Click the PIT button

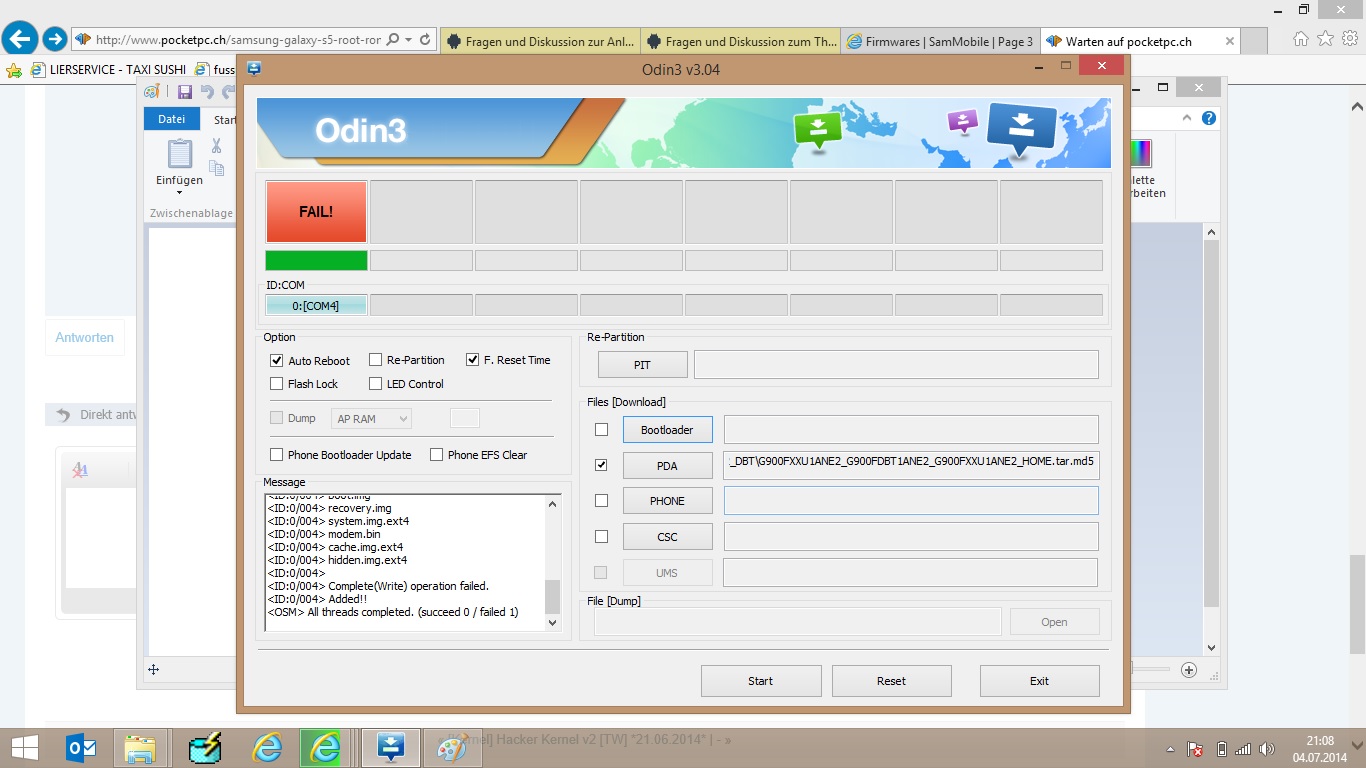[642, 365]
